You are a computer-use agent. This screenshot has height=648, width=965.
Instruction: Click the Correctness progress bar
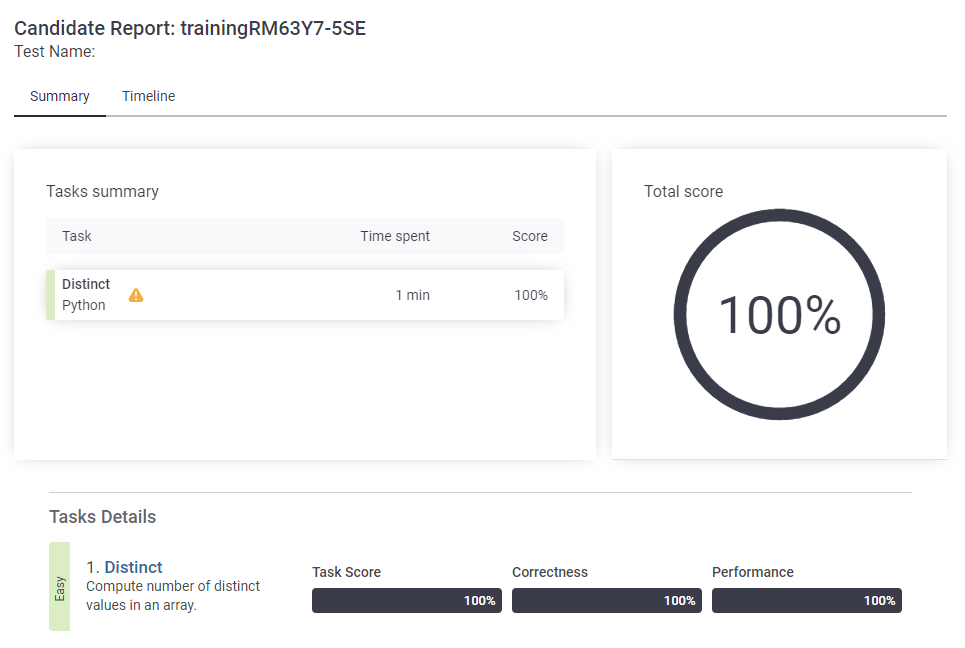(607, 601)
